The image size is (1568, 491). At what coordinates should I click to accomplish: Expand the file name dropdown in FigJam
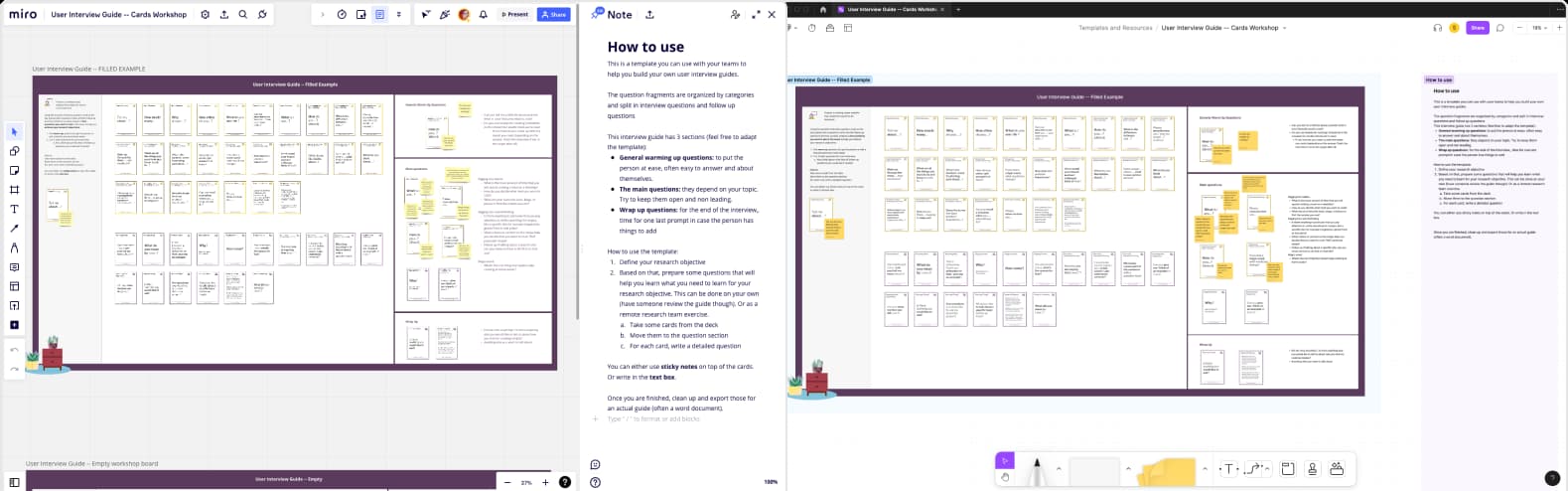tap(1284, 28)
